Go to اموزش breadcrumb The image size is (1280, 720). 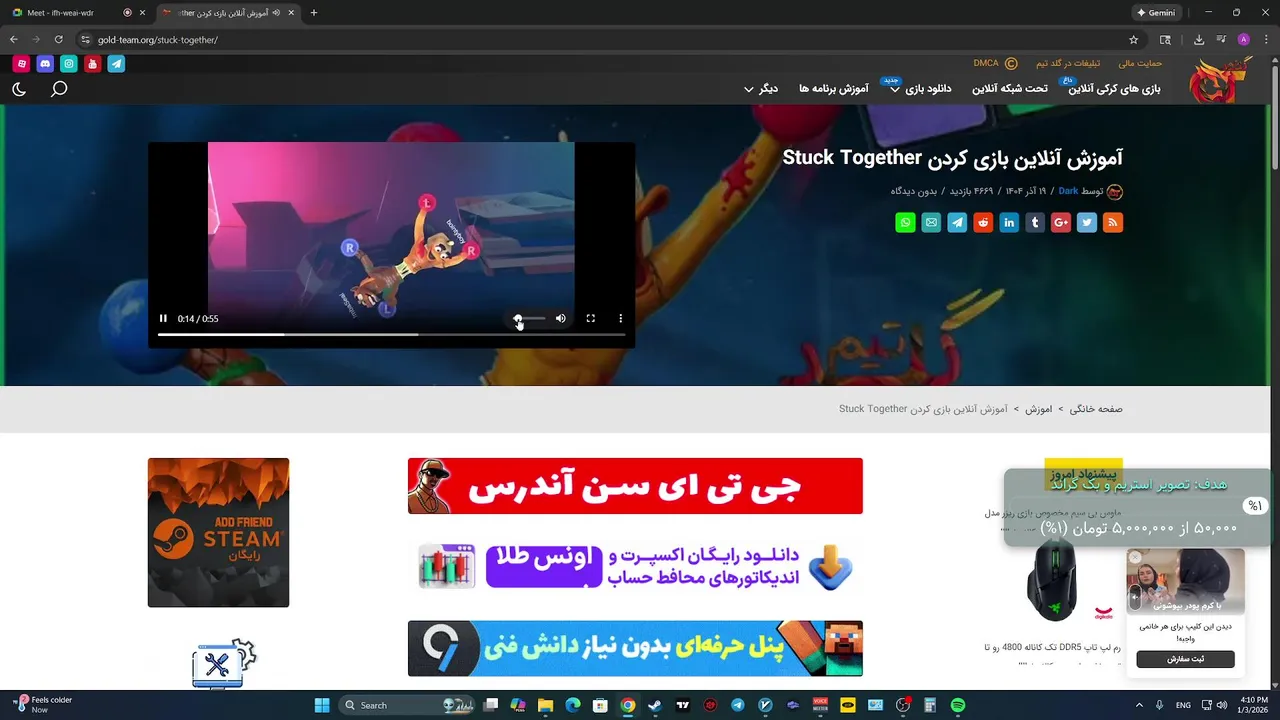[1038, 409]
